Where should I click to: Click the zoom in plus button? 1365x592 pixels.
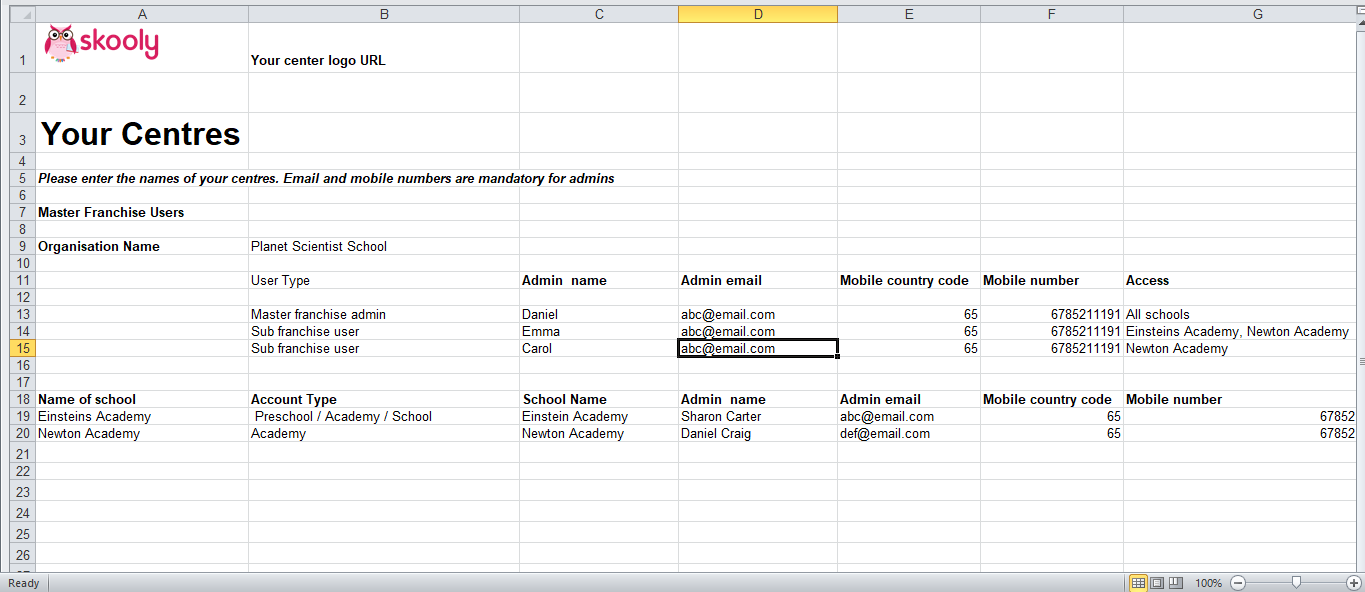[x=1354, y=582]
